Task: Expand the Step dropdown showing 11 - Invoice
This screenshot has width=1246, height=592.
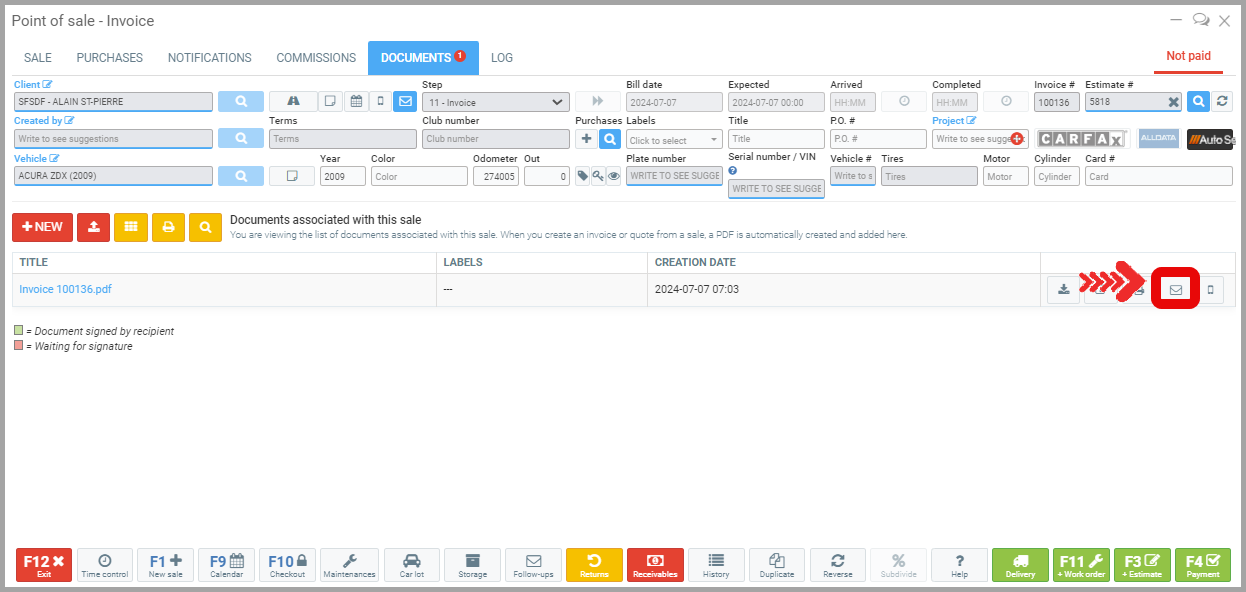Action: tap(495, 102)
